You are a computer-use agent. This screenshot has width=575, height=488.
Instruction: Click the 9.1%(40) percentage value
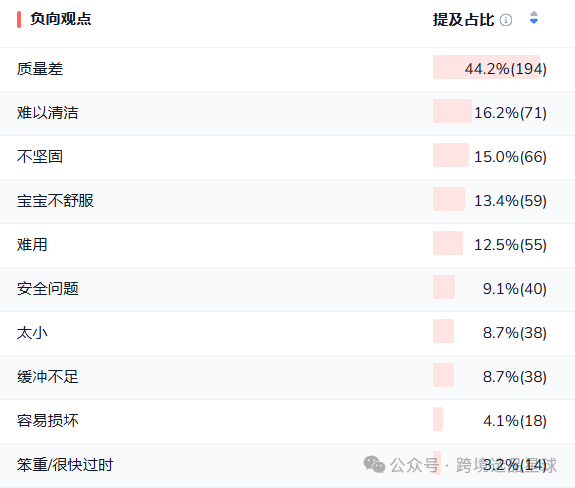tap(514, 289)
